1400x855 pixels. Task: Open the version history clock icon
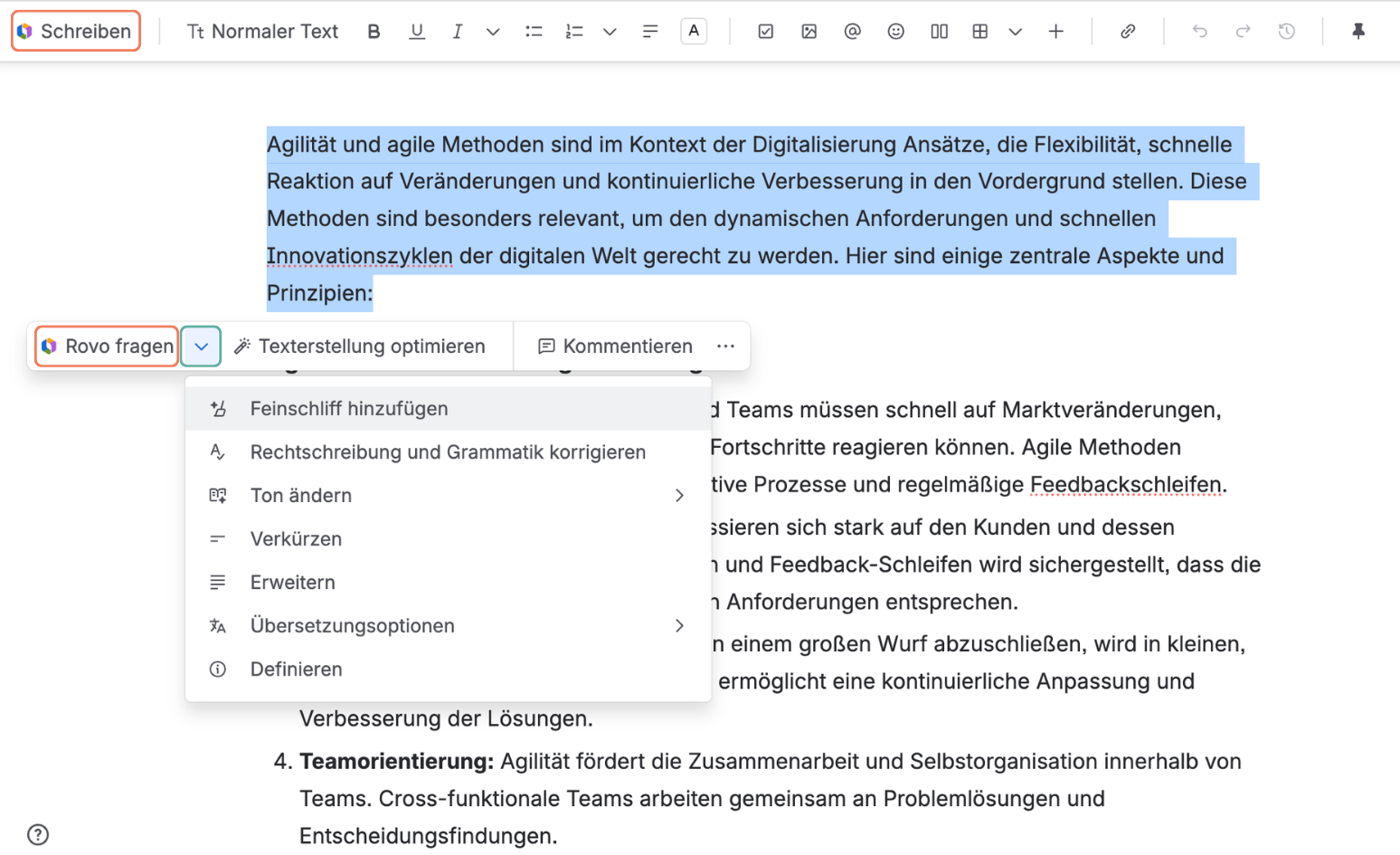[1287, 32]
